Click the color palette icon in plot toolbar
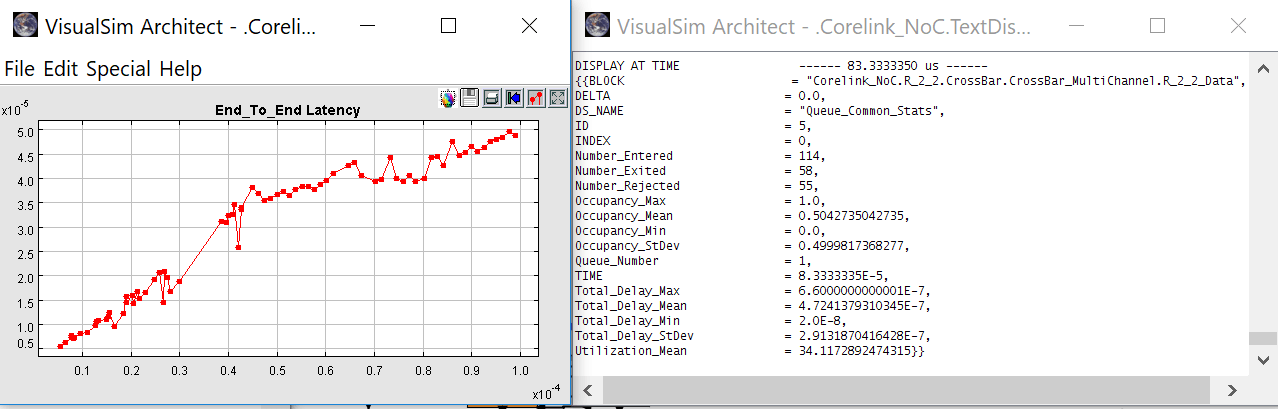The height and width of the screenshot is (409, 1278). click(447, 98)
